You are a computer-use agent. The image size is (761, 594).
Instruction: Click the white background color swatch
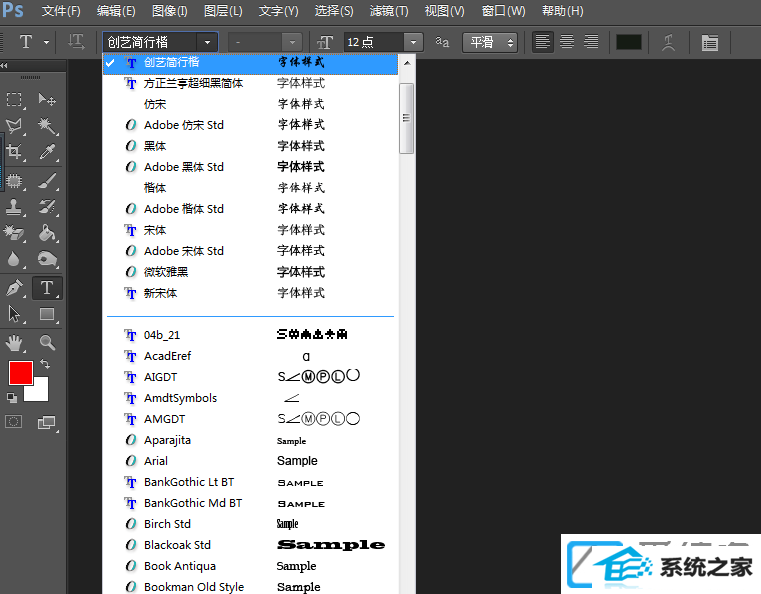(40, 392)
